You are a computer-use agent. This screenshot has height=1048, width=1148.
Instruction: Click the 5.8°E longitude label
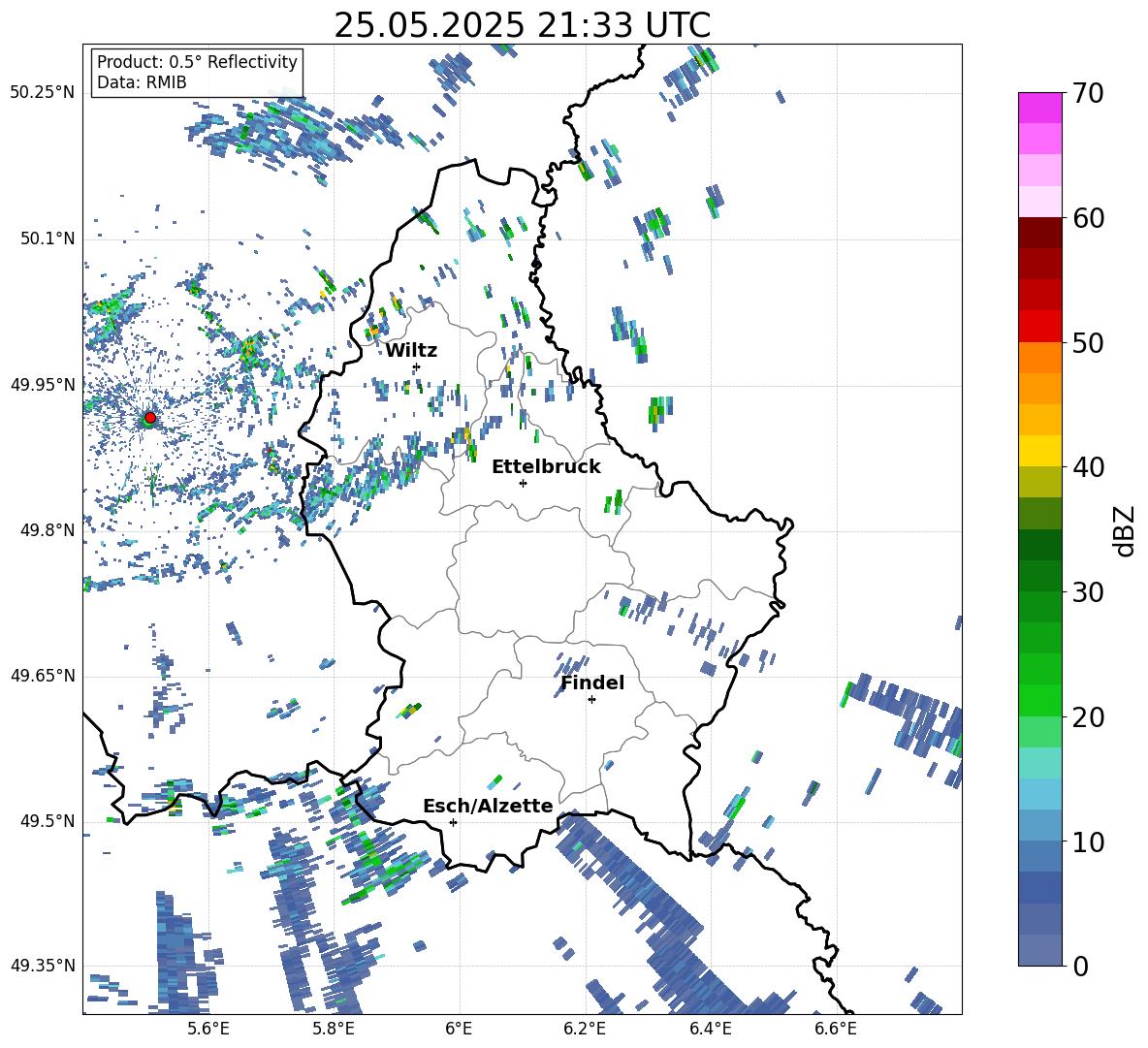pos(334,1029)
